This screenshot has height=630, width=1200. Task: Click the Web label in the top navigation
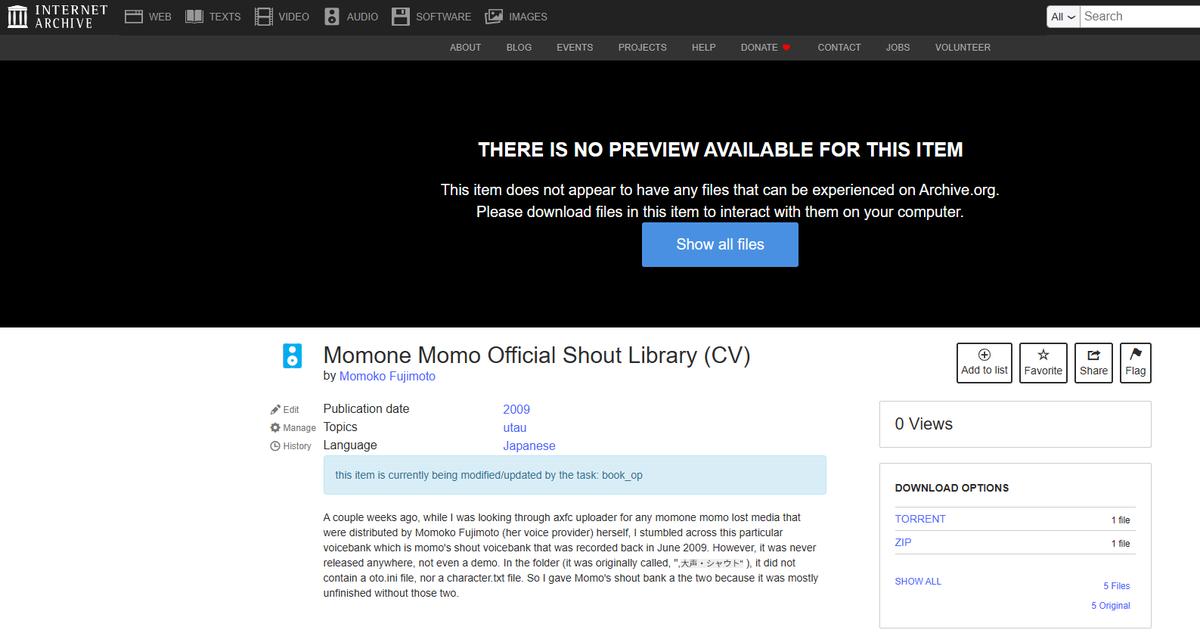[x=160, y=17]
